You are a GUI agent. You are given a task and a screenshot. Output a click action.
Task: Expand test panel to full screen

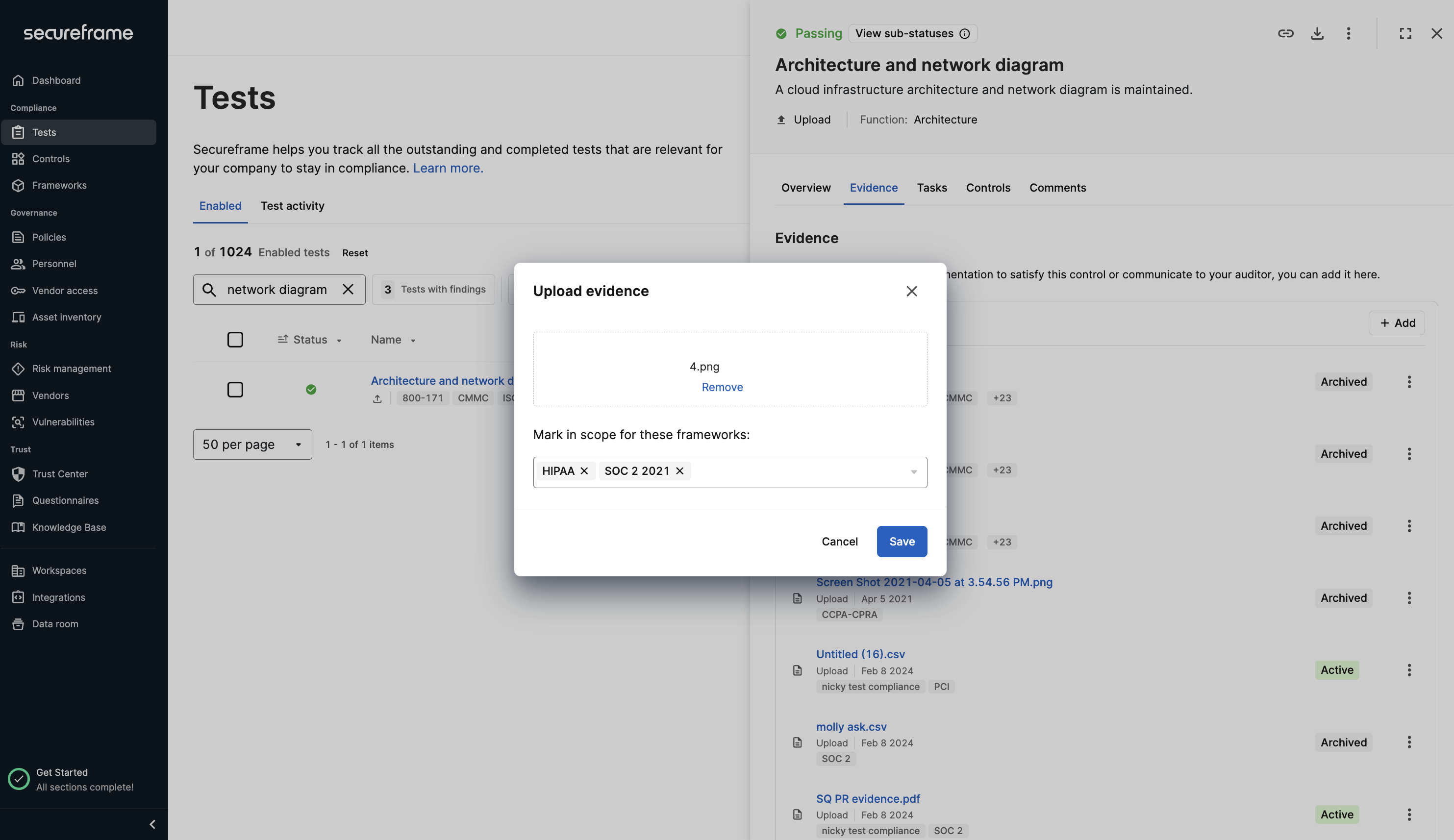pos(1405,33)
